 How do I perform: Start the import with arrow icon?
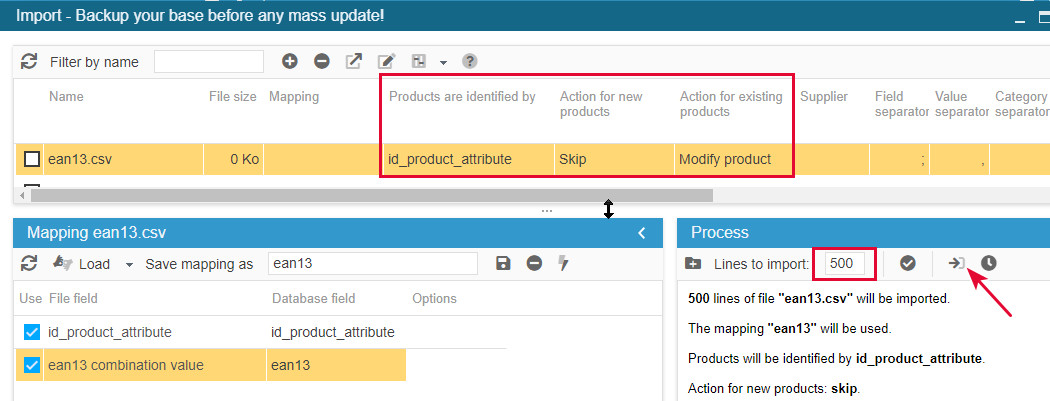957,263
